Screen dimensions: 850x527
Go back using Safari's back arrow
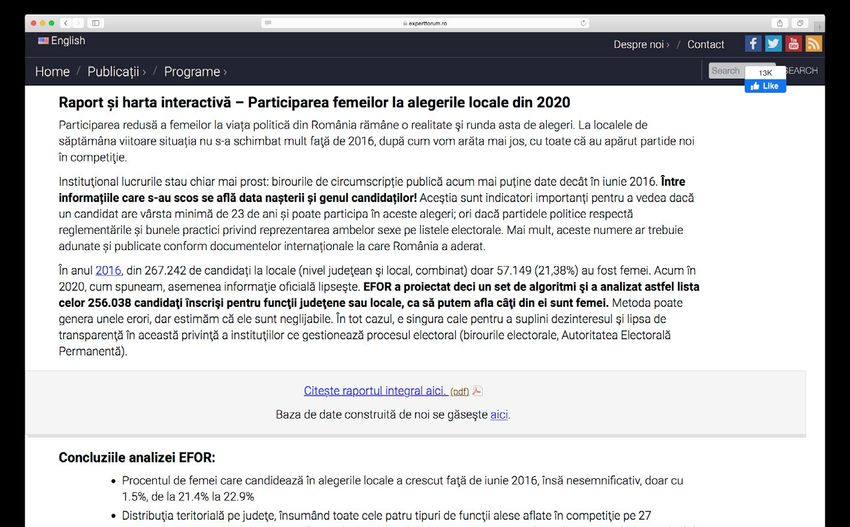pos(66,23)
